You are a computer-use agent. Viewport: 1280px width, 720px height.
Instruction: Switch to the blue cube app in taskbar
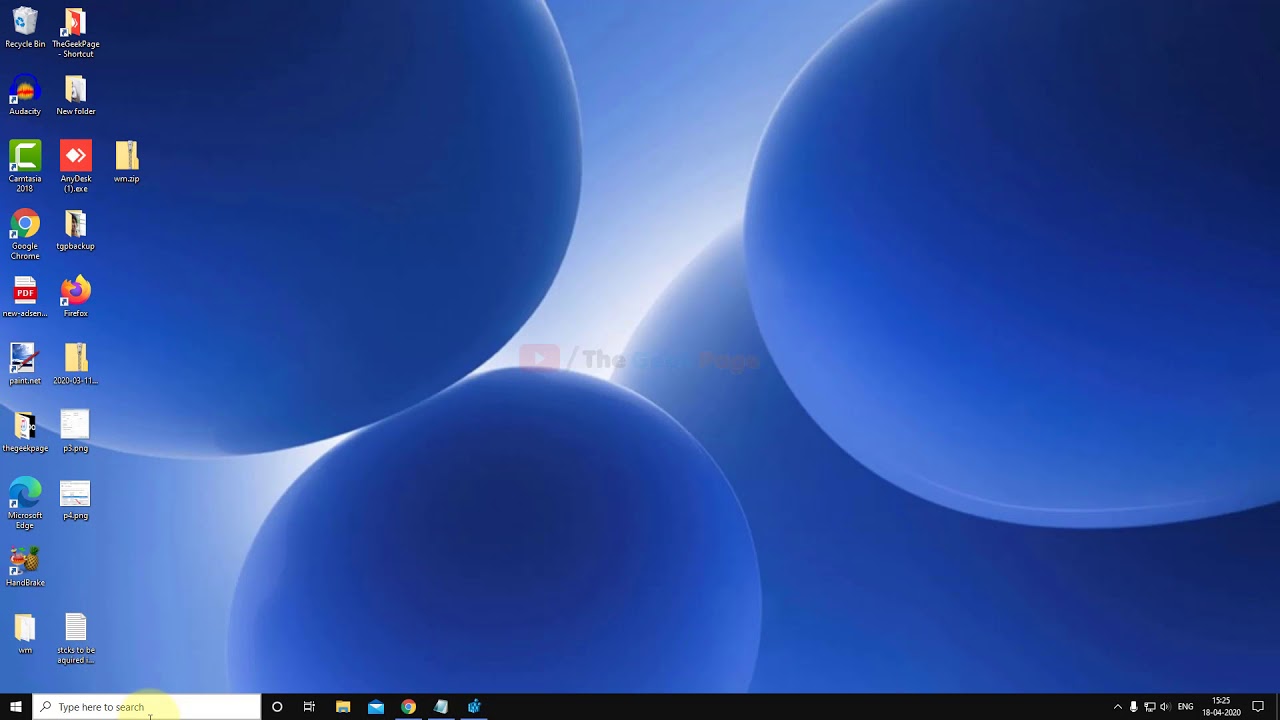pyautogui.click(x=474, y=707)
